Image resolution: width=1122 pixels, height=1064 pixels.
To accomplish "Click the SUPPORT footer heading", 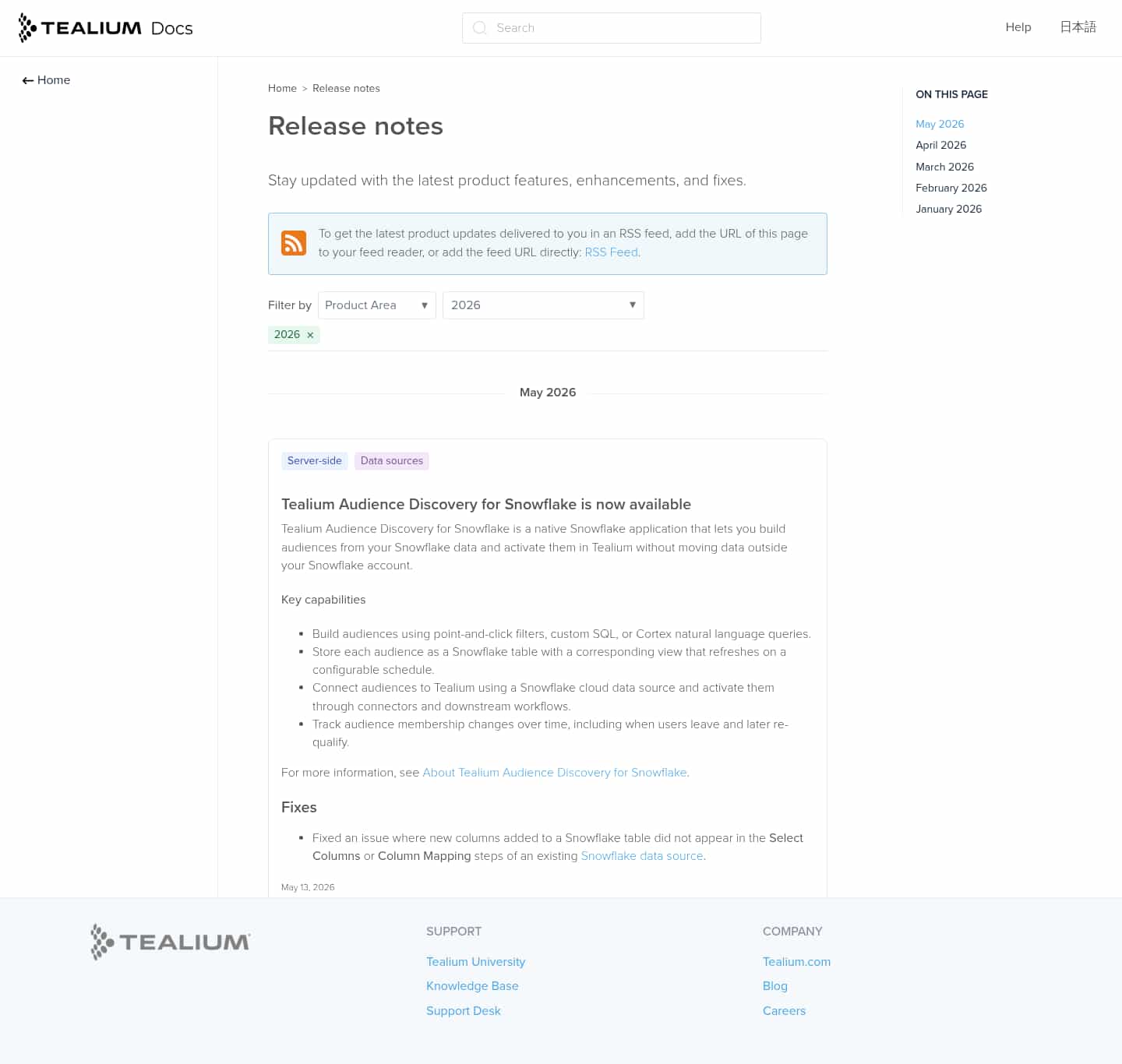I will [453, 932].
